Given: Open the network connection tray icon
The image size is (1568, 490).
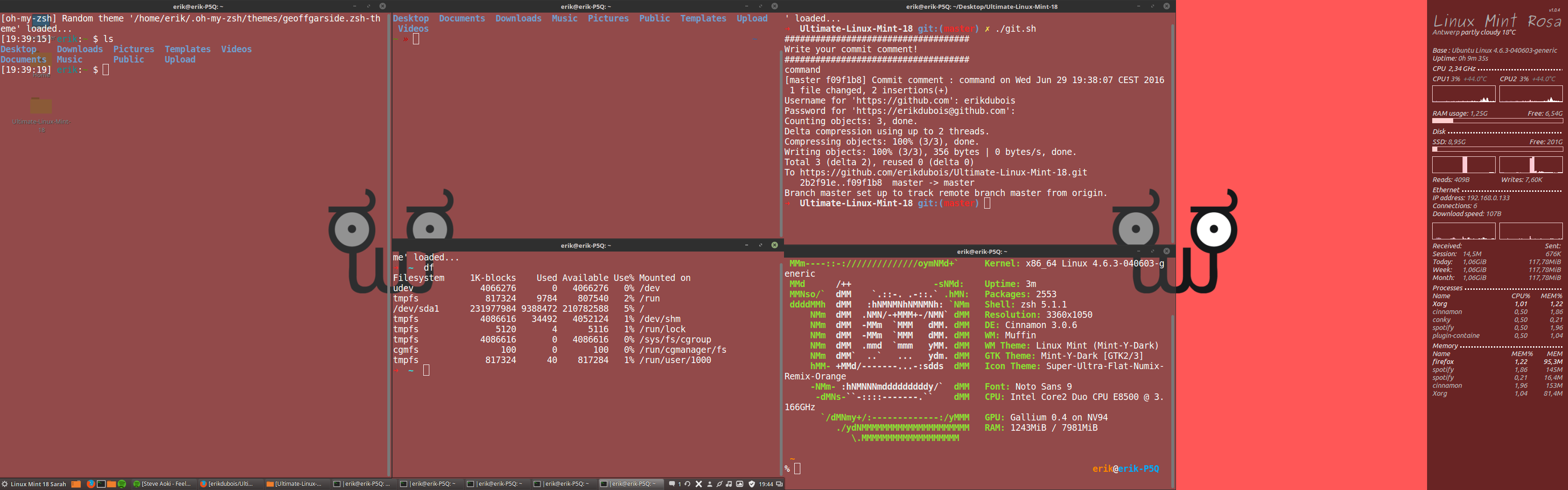Looking at the screenshot, I should (x=719, y=484).
